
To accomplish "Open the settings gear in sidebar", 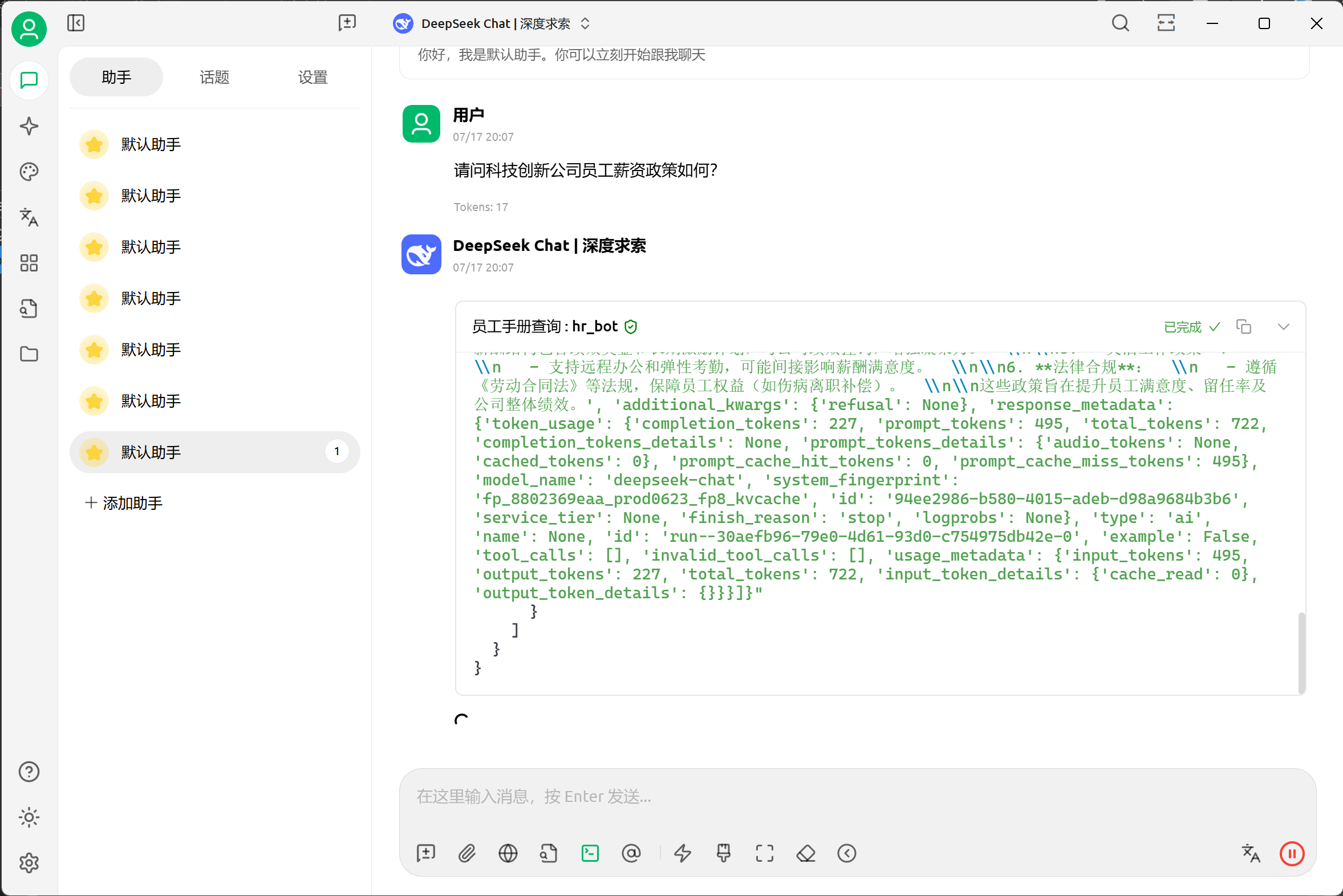I will 29,863.
